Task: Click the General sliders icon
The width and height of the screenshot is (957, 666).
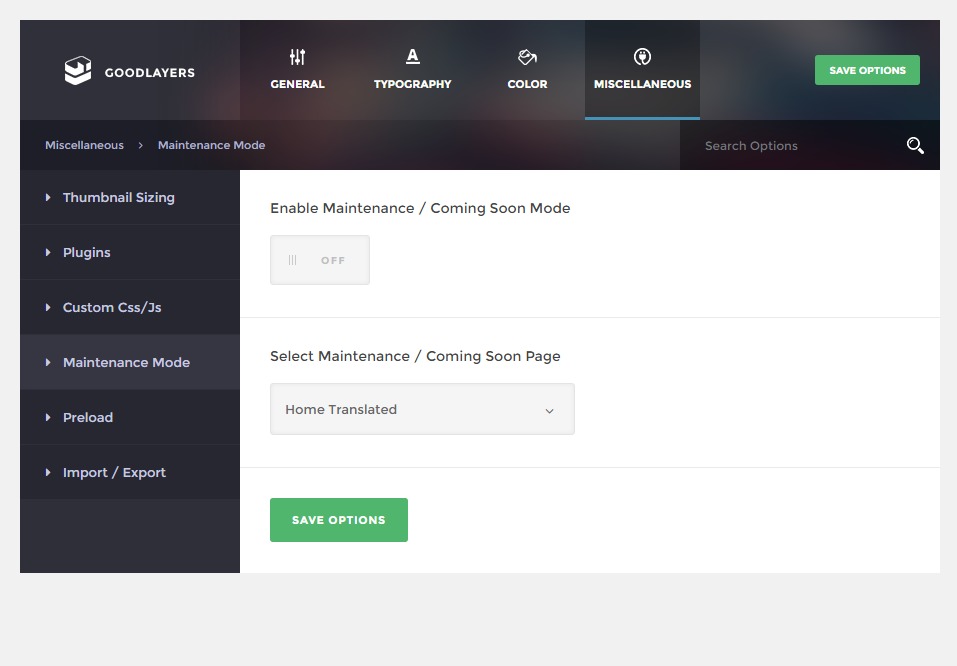Action: 297,57
